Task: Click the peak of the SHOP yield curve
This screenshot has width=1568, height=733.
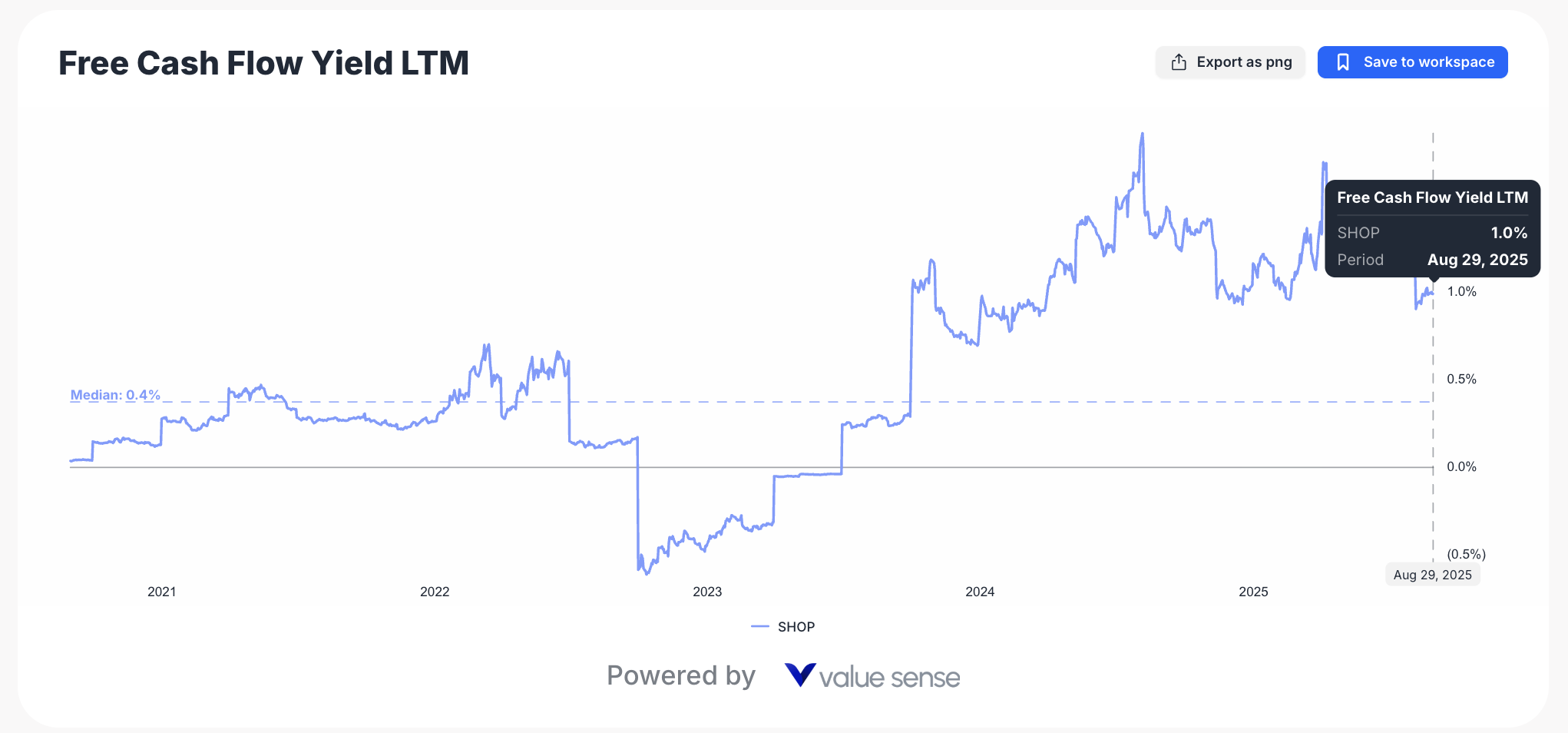Action: 1142,133
